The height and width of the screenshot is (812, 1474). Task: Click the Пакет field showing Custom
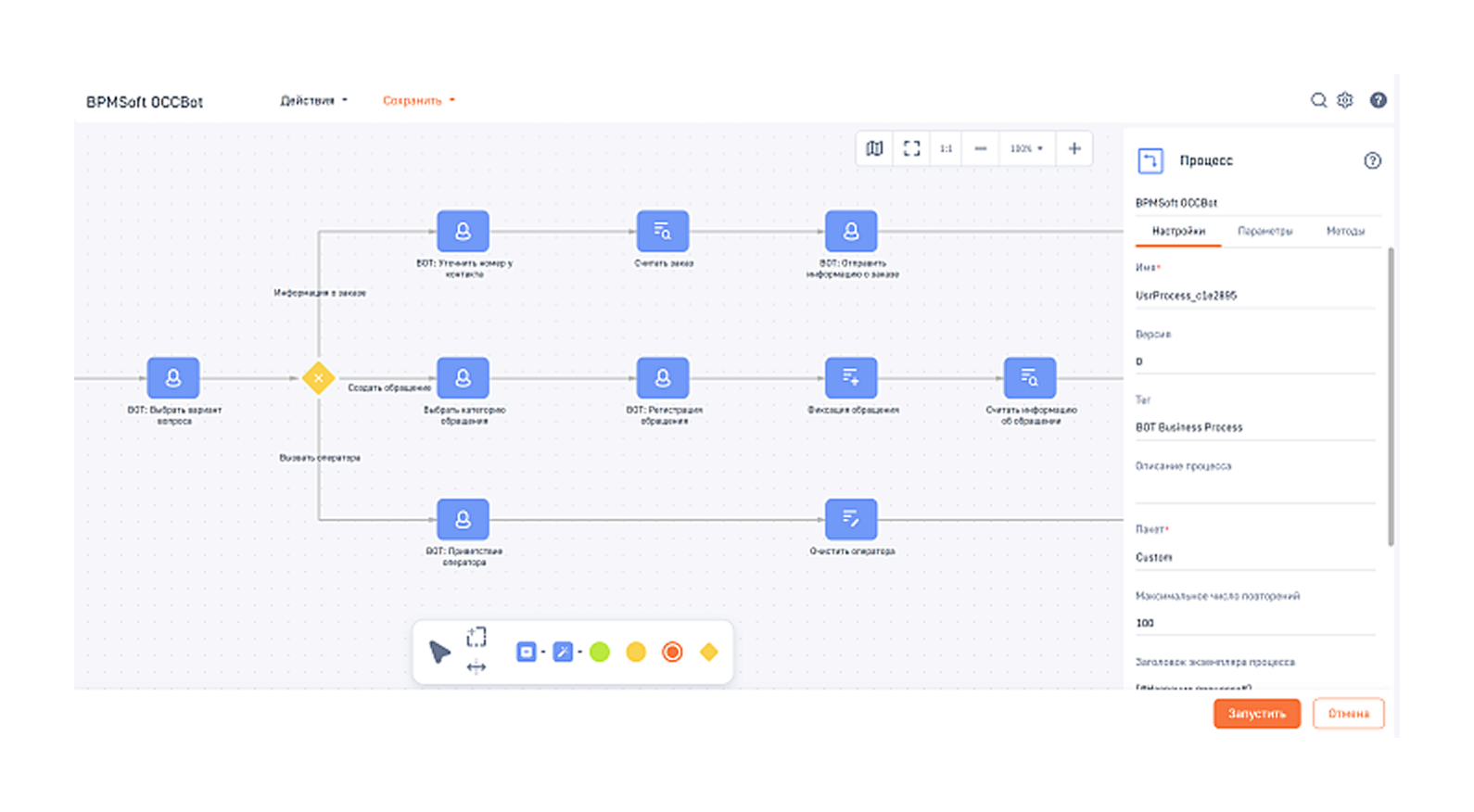click(1256, 557)
